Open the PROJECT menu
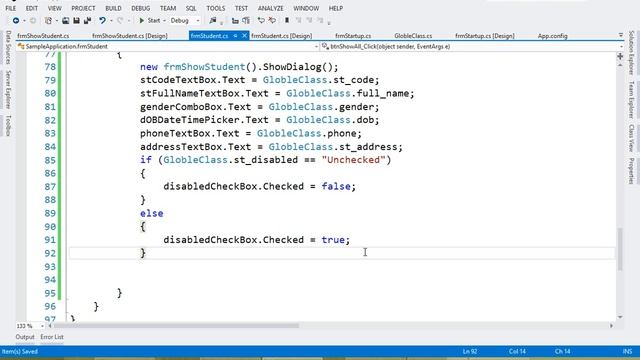Screen dimensions: 640x360 (x=83, y=8)
